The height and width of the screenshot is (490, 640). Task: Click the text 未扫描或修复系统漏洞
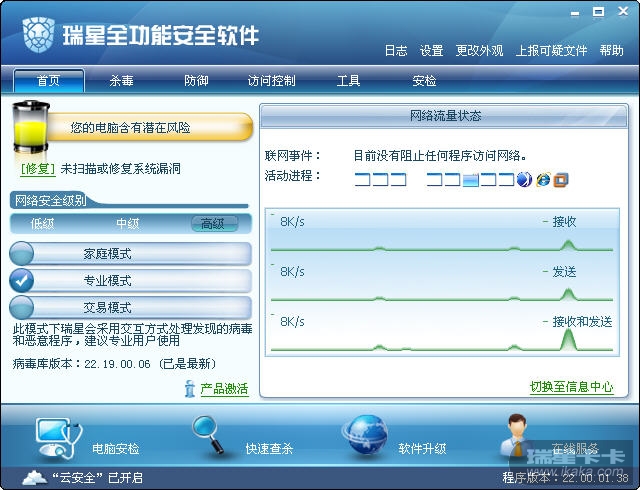(x=120, y=168)
